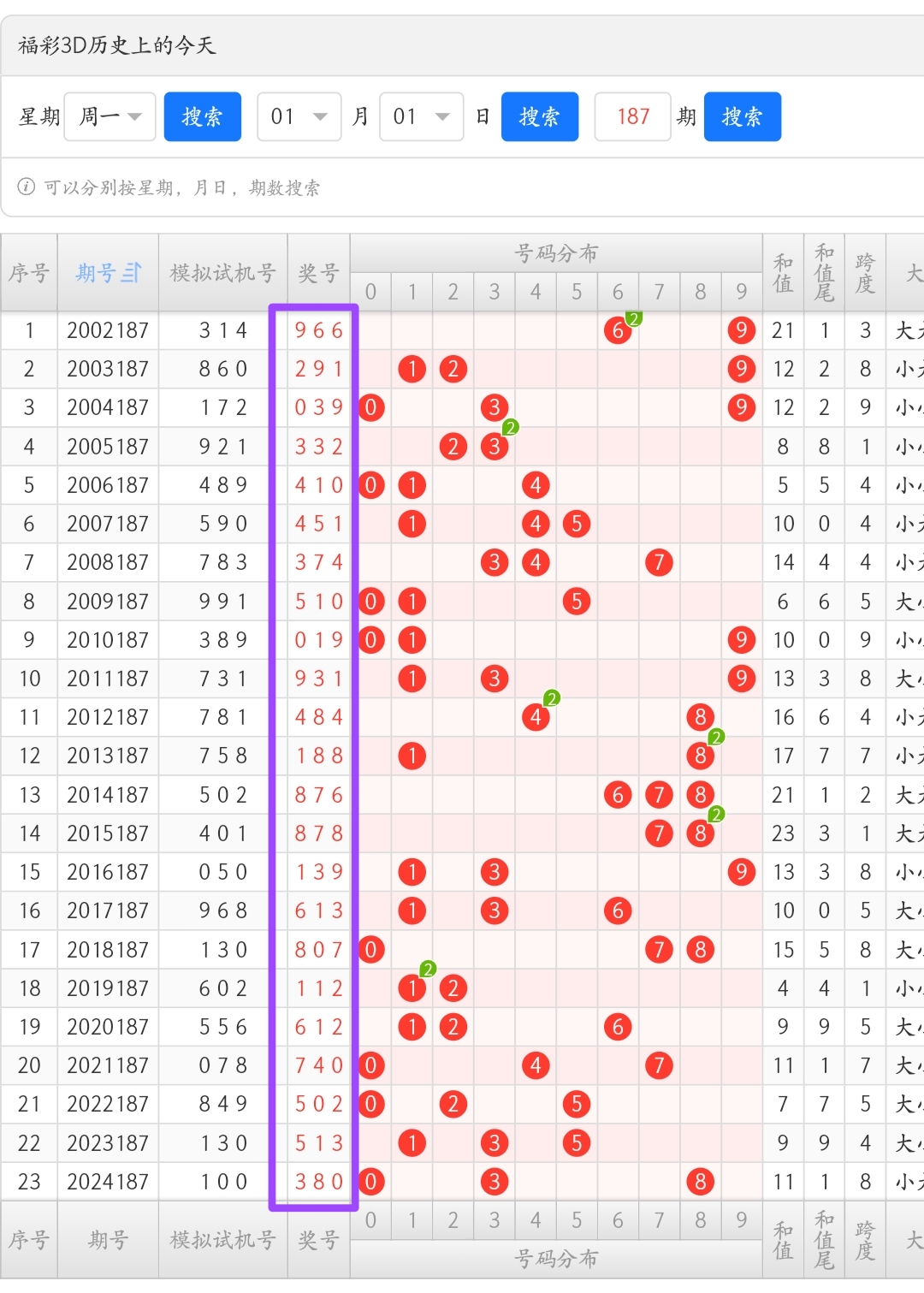The image size is (924, 1293).
Task: Open the weekday dropdown showing 周一
Action: click(110, 116)
